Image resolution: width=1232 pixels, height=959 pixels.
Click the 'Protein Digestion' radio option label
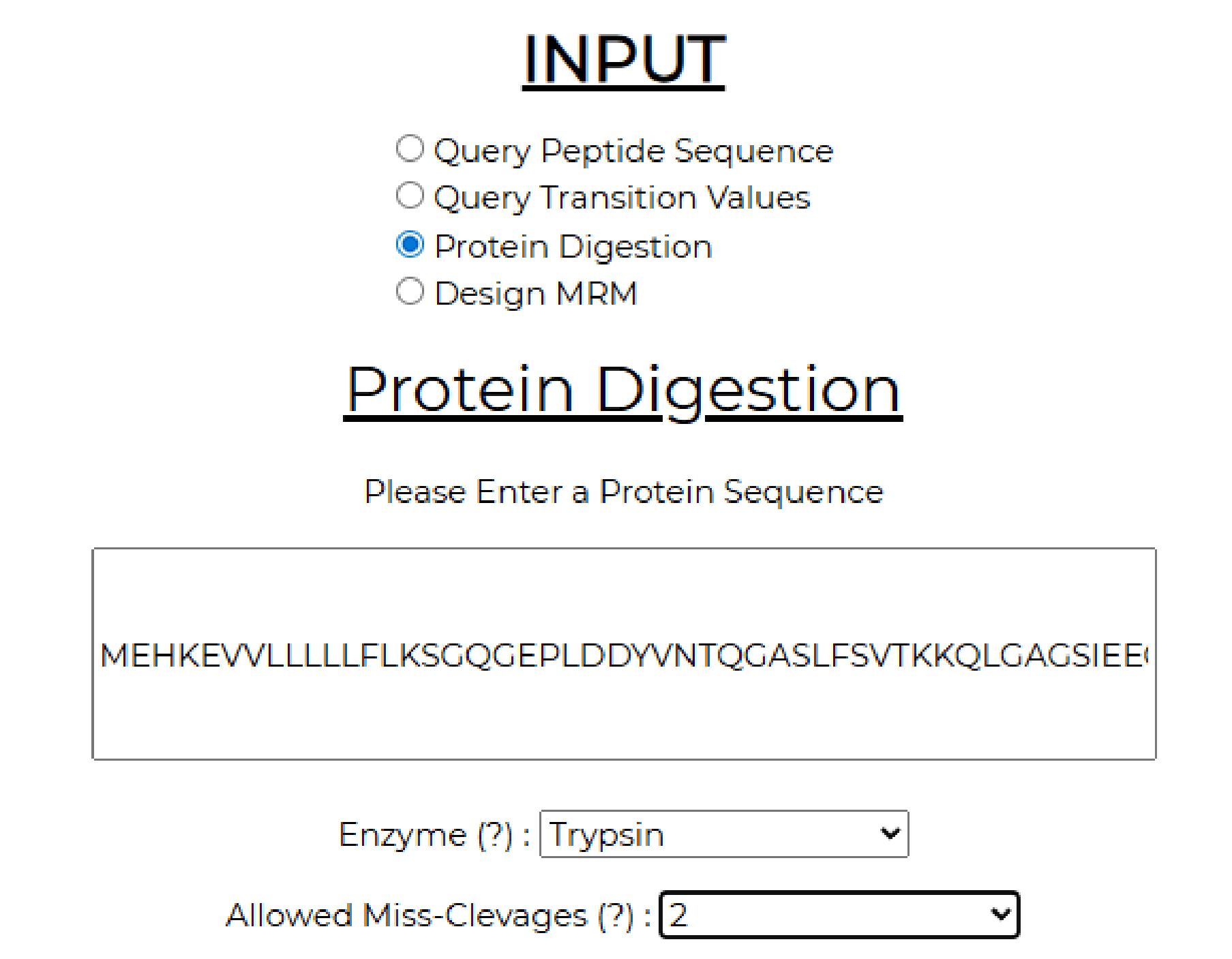[x=573, y=246]
